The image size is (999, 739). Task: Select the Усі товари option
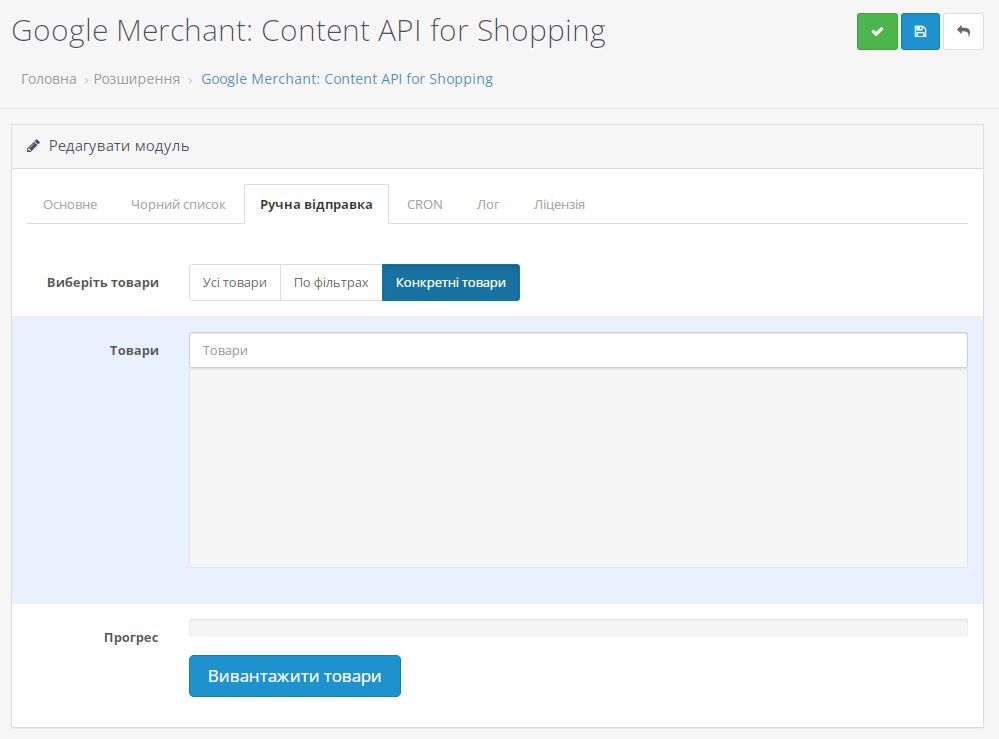234,282
